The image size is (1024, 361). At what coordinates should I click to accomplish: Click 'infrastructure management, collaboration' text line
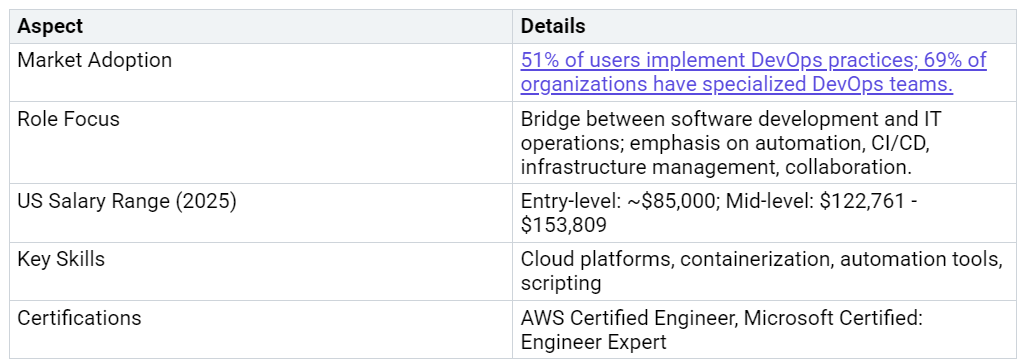(716, 166)
